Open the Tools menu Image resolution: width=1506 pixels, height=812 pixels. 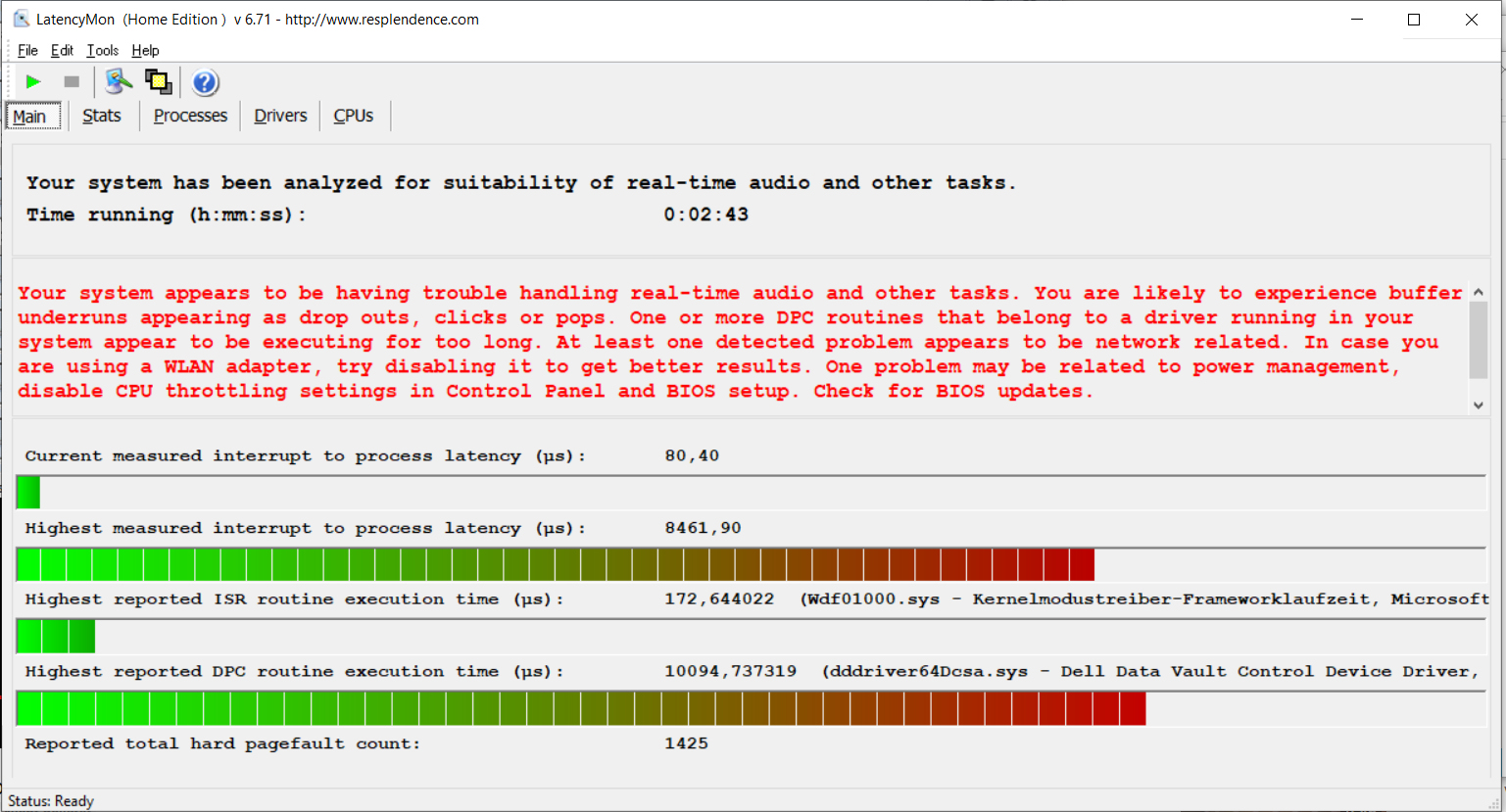tap(102, 51)
